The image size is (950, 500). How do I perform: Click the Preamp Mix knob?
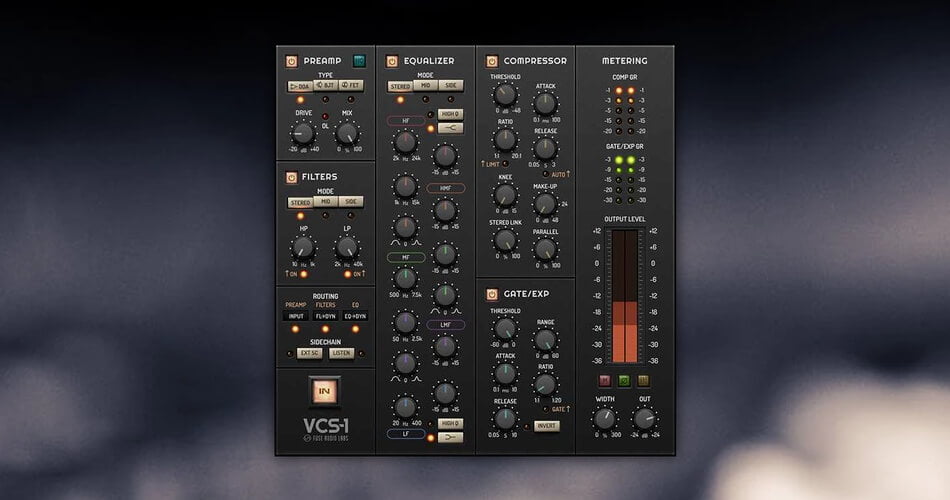coord(347,133)
